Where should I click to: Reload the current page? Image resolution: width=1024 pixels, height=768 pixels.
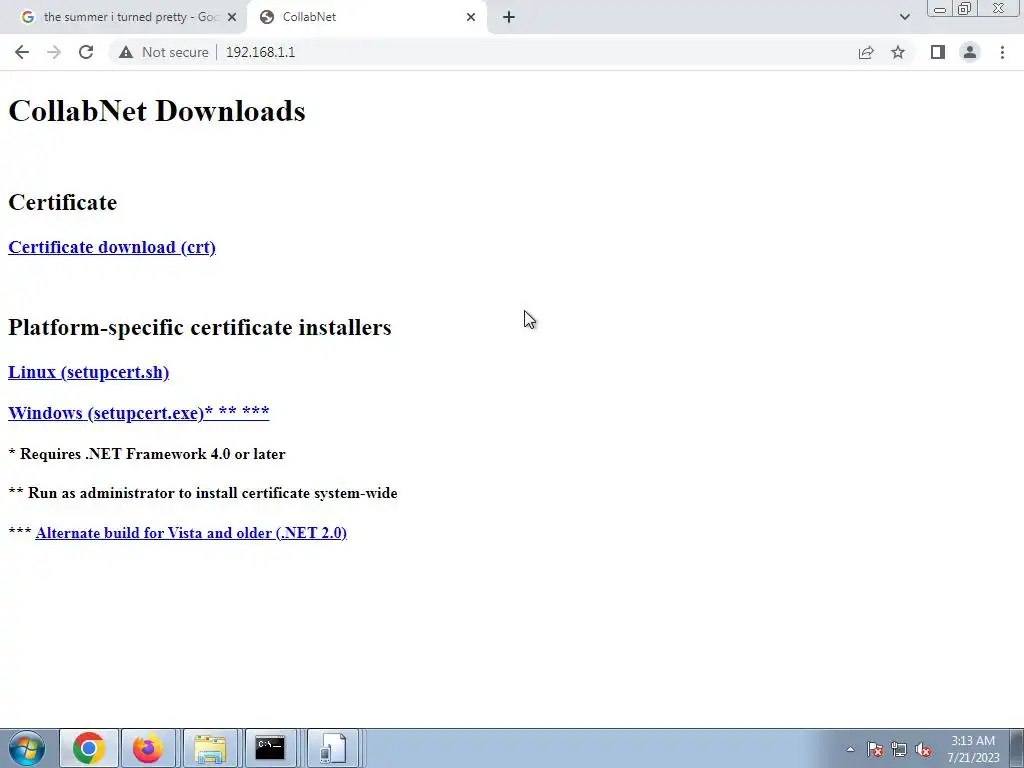(86, 52)
